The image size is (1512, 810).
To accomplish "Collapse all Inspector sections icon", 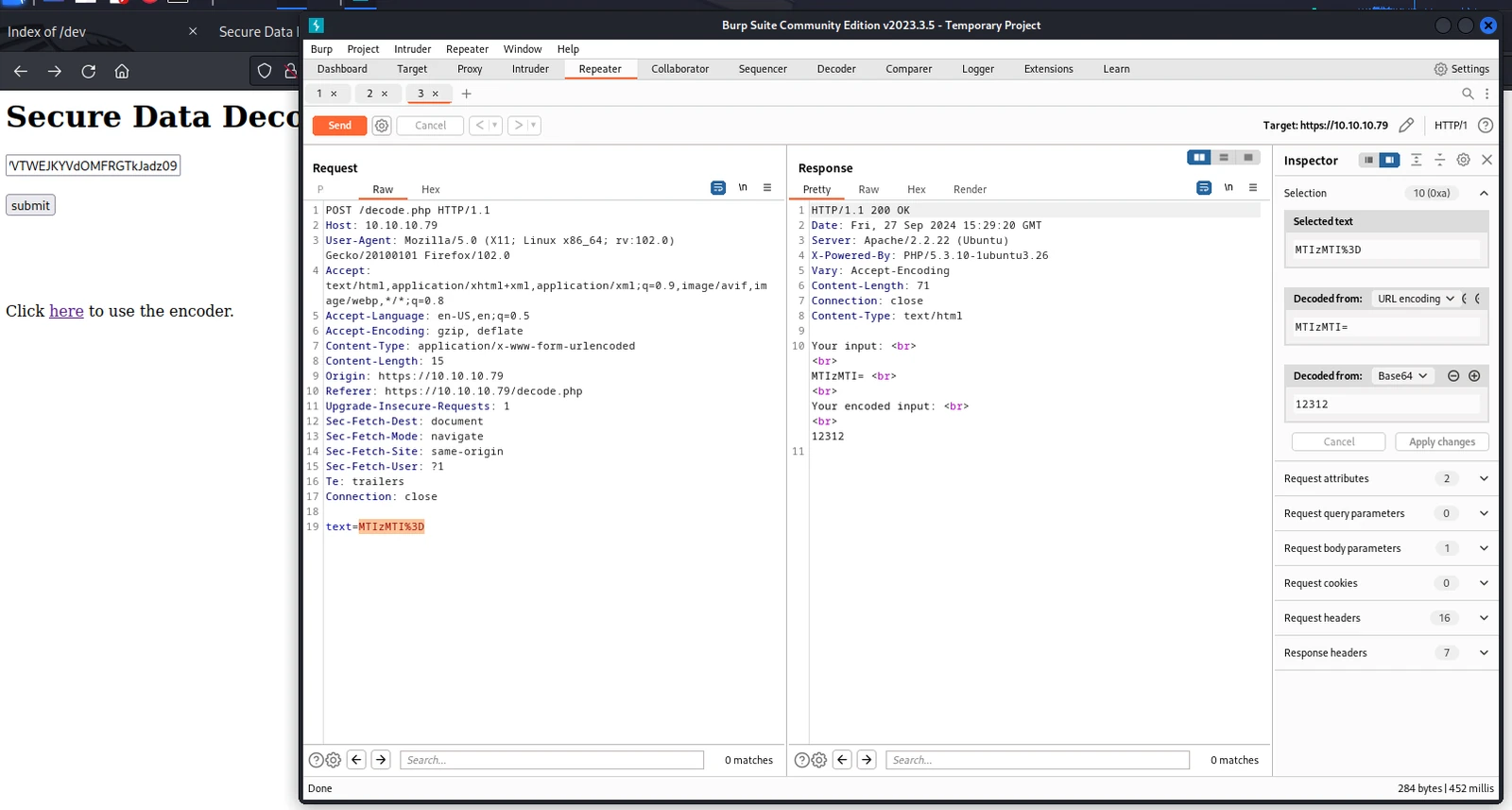I will [x=1439, y=160].
